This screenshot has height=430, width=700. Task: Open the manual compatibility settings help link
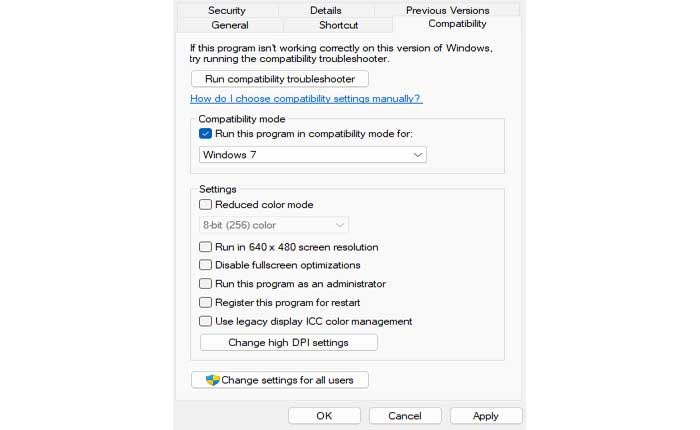coord(305,99)
